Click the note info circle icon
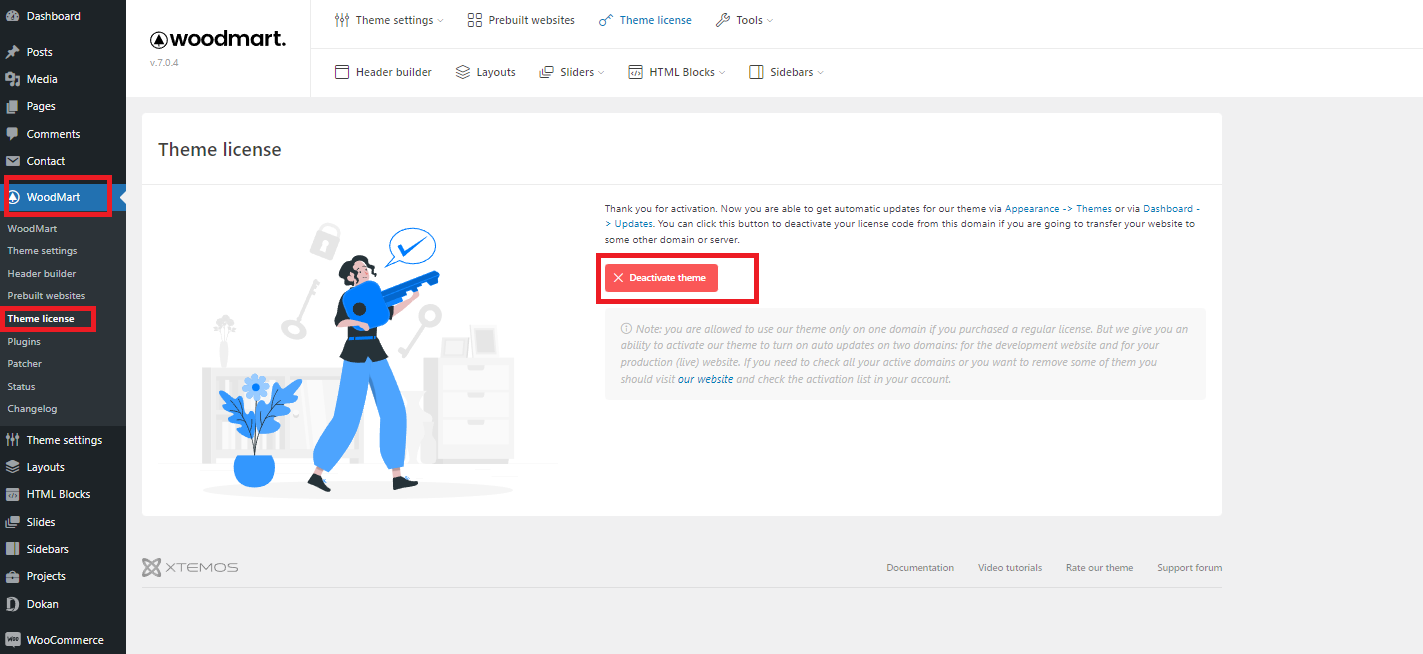Image resolution: width=1423 pixels, height=654 pixels. 626,329
